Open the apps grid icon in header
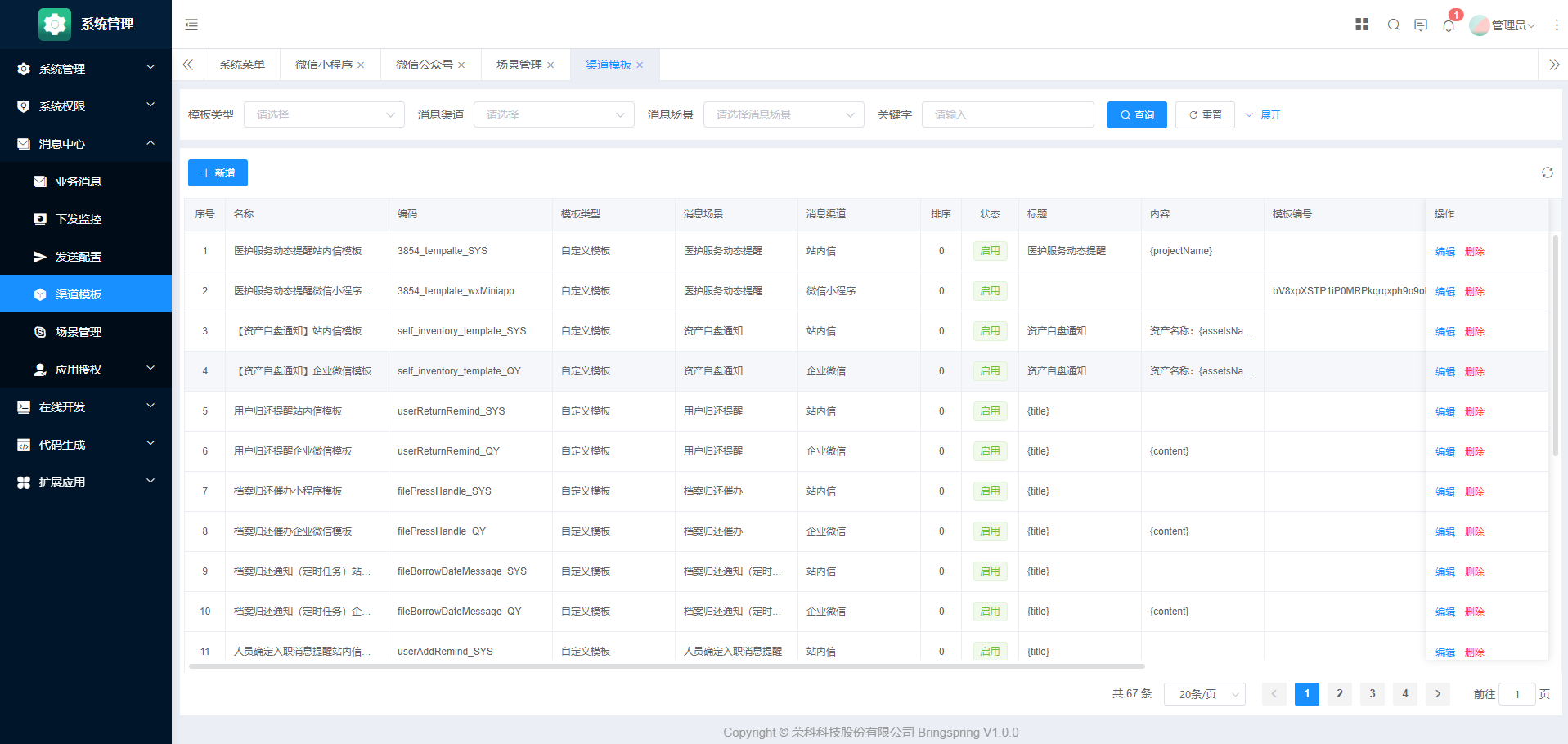This screenshot has width=1568, height=744. [1362, 25]
